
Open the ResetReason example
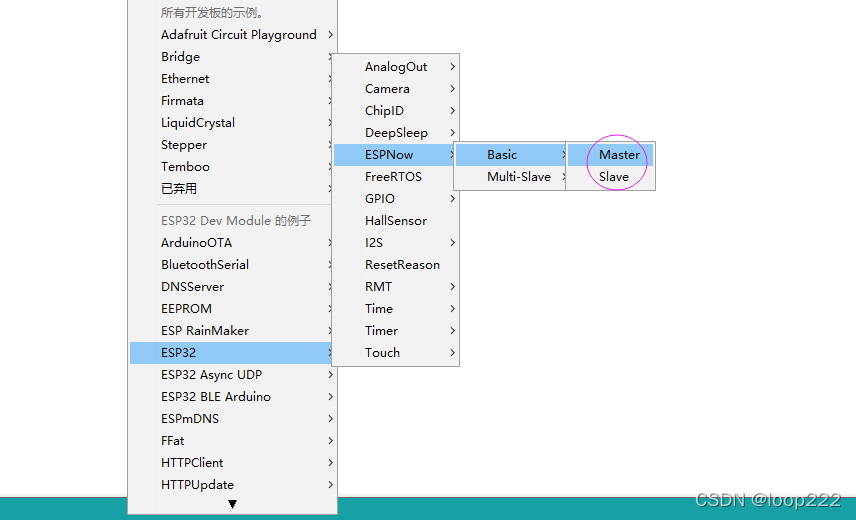coord(395,265)
